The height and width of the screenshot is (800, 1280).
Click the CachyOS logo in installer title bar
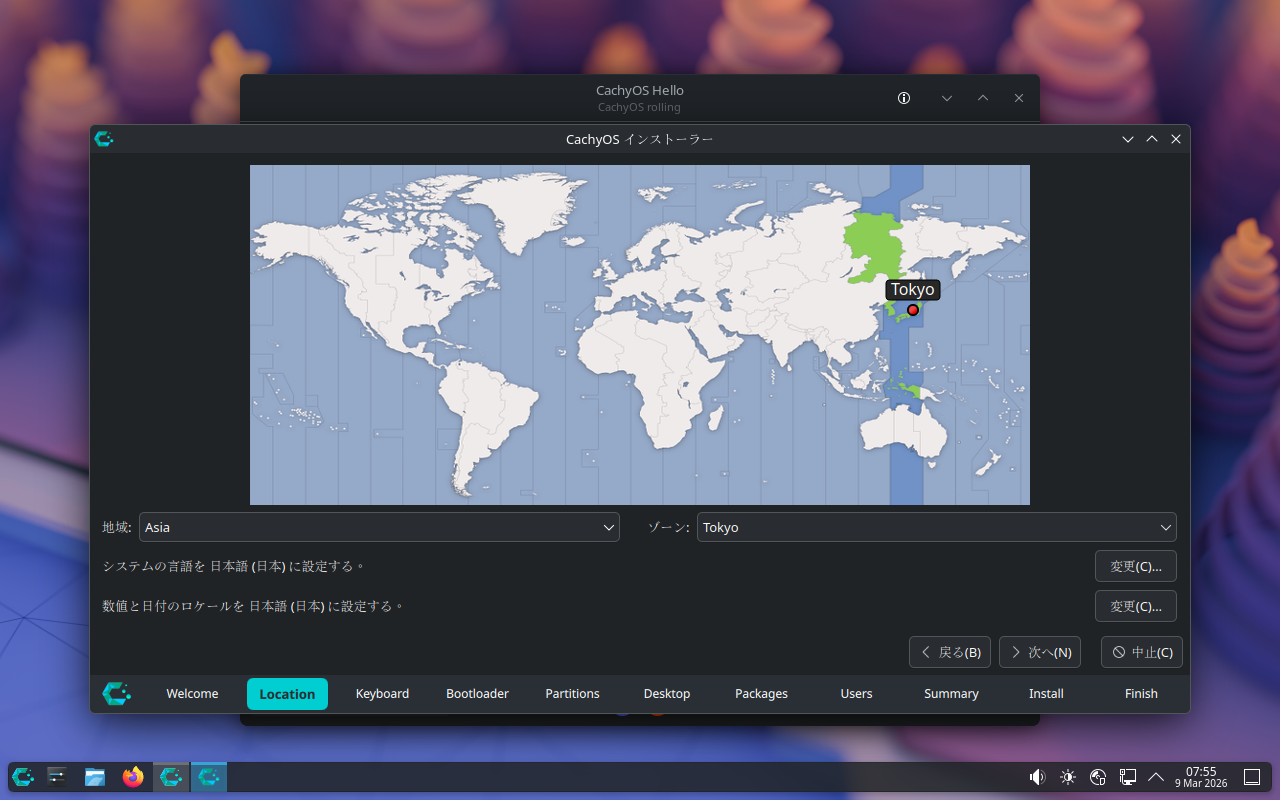(x=104, y=139)
